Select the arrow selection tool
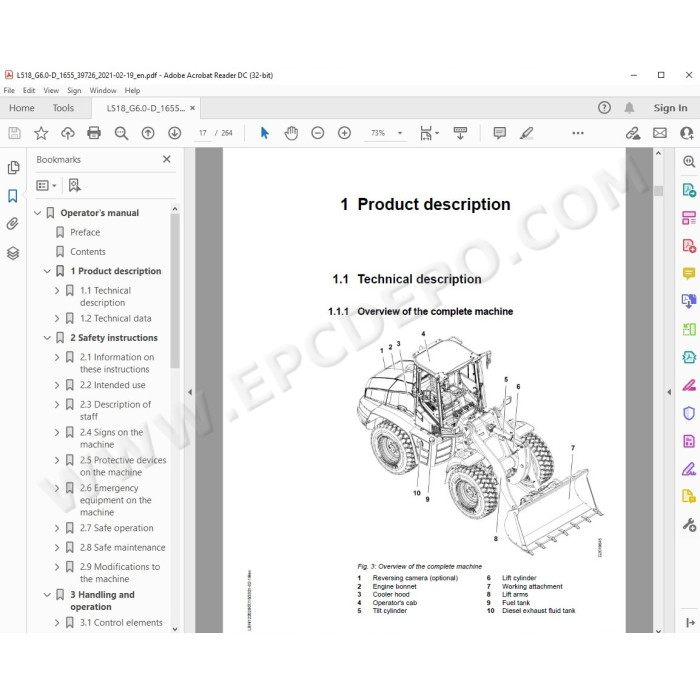Viewport: 700px width, 700px height. pyautogui.click(x=265, y=133)
